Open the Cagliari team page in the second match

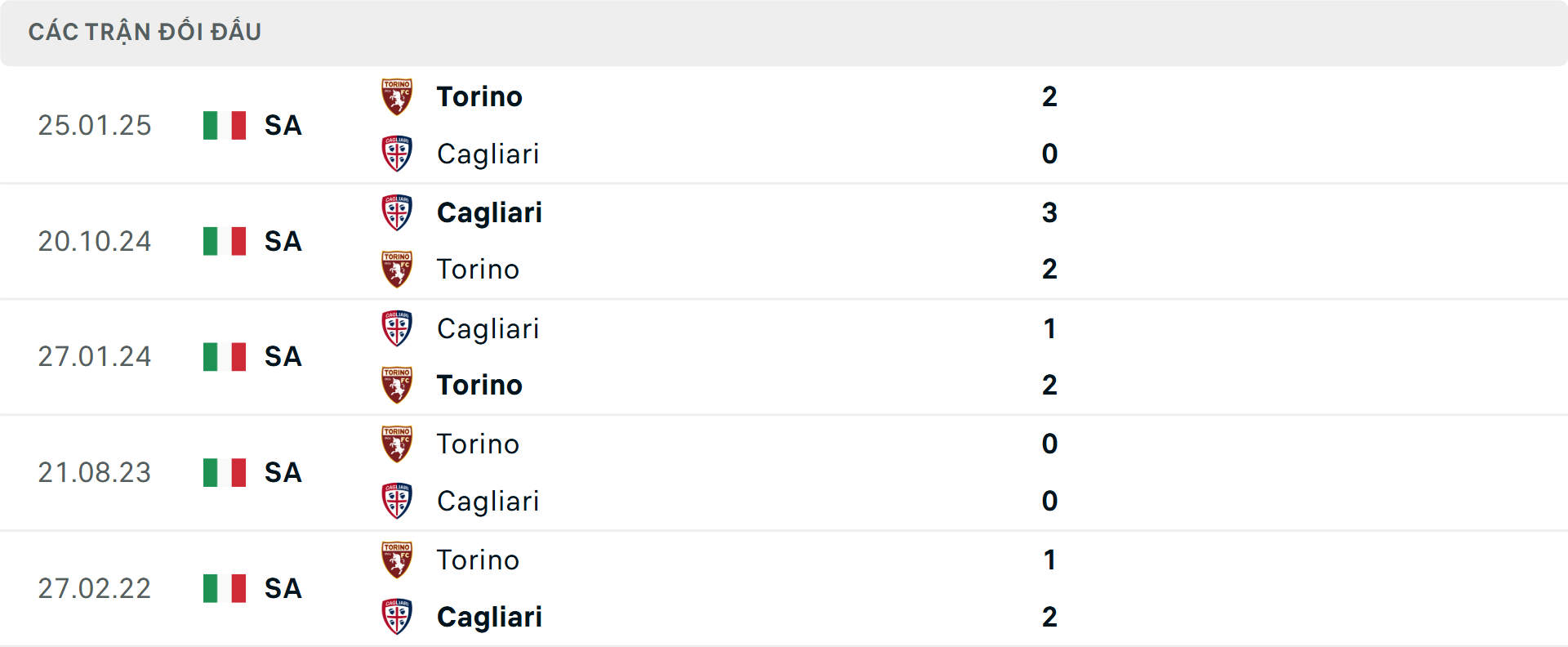tap(489, 212)
